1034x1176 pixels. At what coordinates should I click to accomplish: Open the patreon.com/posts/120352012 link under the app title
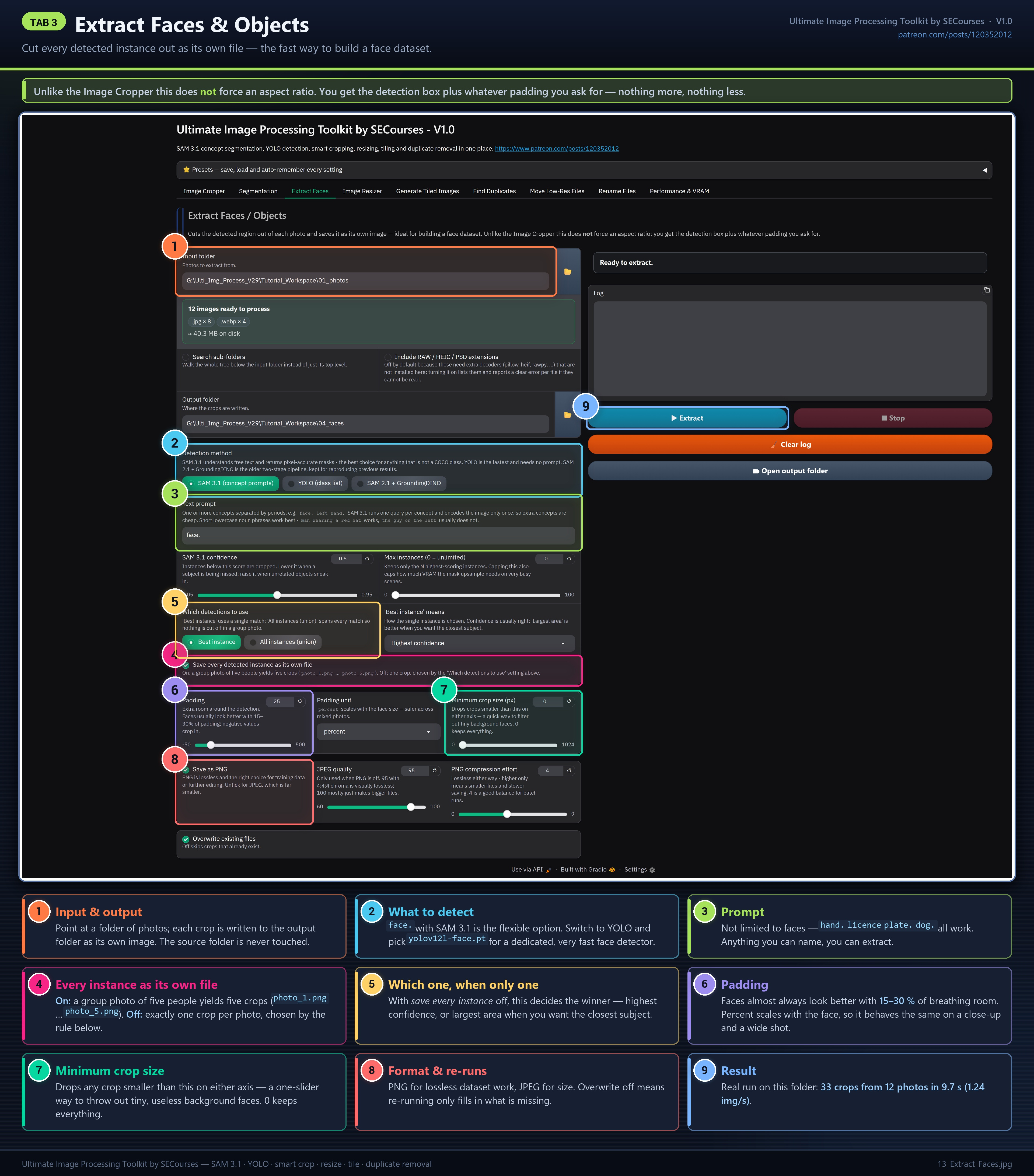coord(557,149)
